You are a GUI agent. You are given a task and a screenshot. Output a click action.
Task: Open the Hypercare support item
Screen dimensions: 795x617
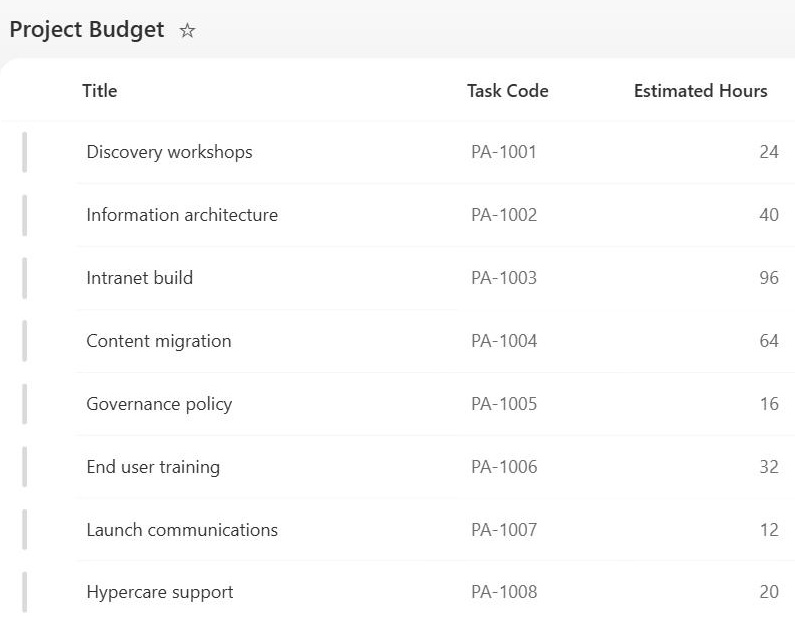pos(160,592)
